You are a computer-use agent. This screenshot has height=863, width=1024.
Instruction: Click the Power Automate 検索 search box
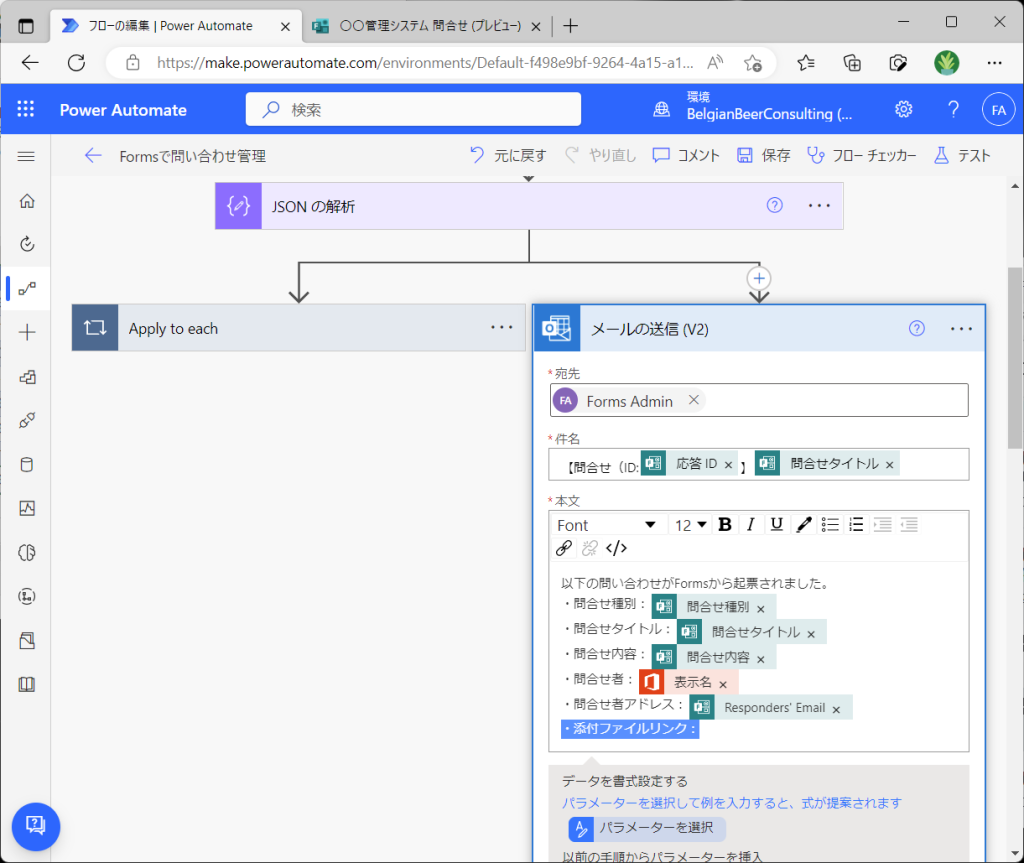tap(413, 109)
